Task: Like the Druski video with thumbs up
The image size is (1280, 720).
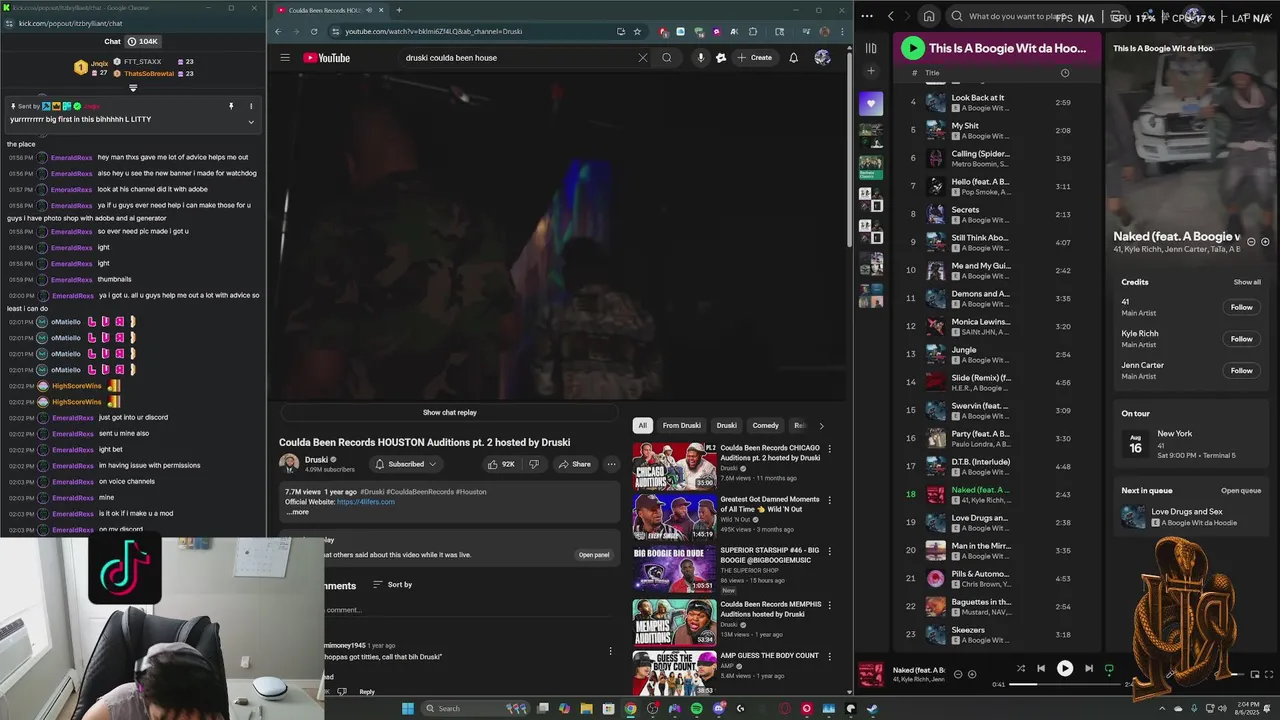Action: click(x=501, y=464)
